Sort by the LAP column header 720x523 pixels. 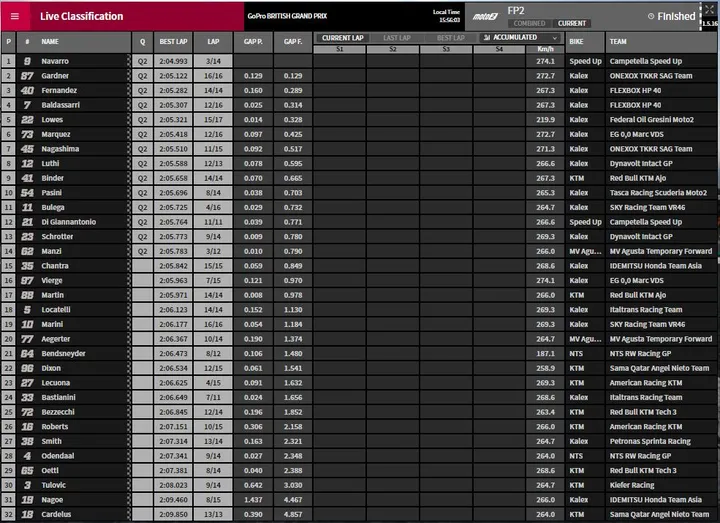tap(213, 42)
